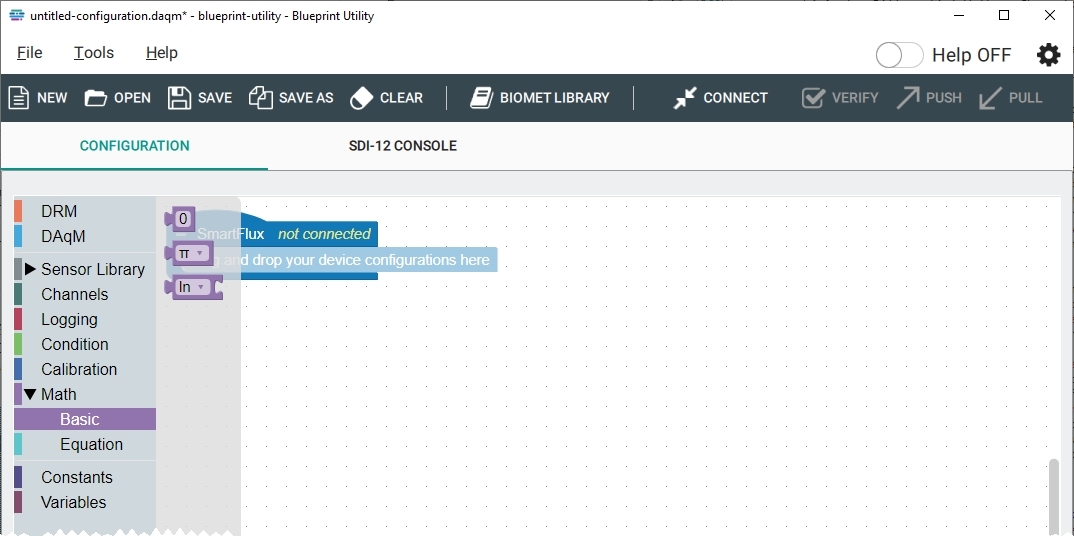Select the Equation math subcategory
The image size is (1074, 536).
pyautogui.click(x=85, y=444)
